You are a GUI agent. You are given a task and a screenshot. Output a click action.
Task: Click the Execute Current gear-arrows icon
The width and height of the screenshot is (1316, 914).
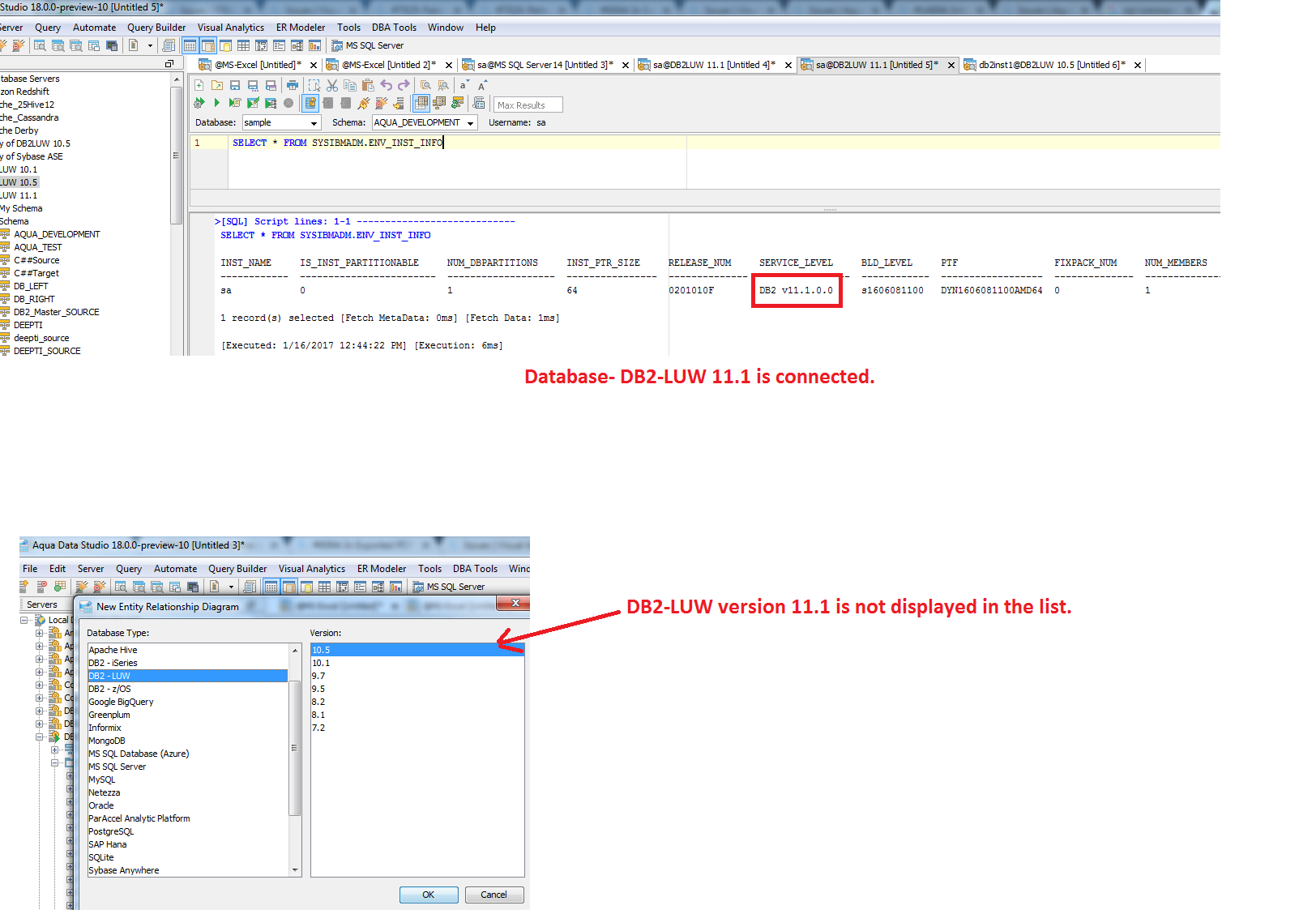[199, 103]
